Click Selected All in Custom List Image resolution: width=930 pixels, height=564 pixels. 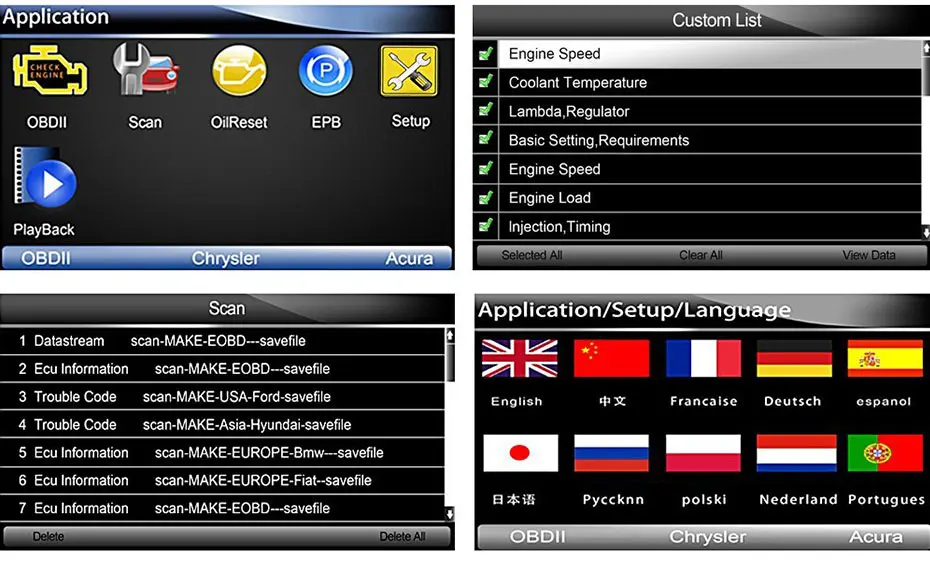tap(531, 256)
